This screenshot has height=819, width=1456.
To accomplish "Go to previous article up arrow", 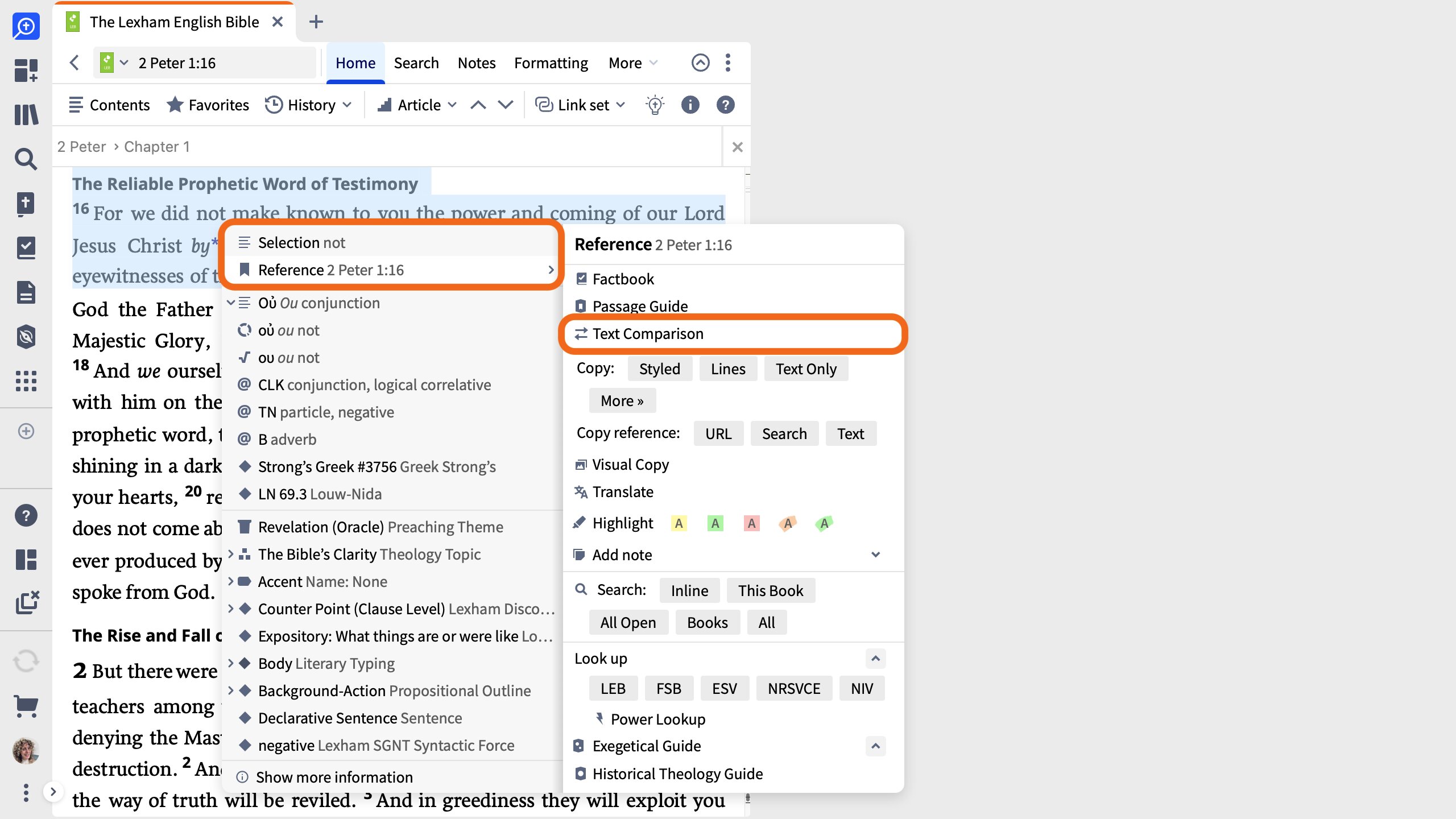I will pyautogui.click(x=478, y=105).
